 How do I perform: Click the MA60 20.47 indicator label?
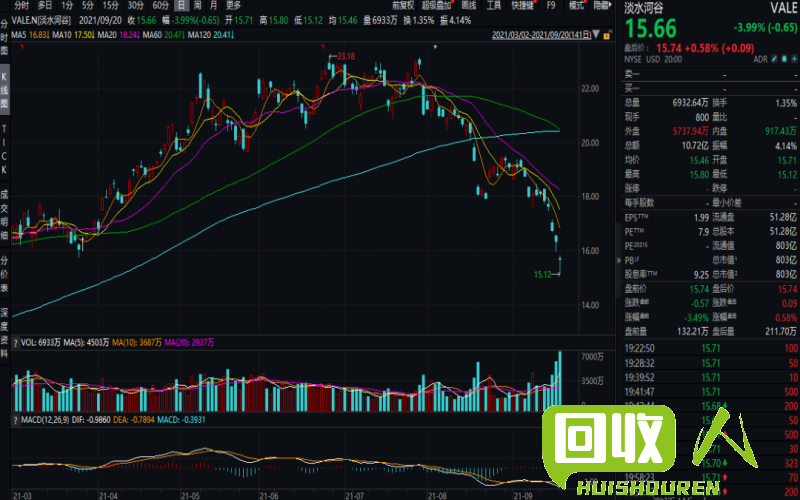point(163,35)
